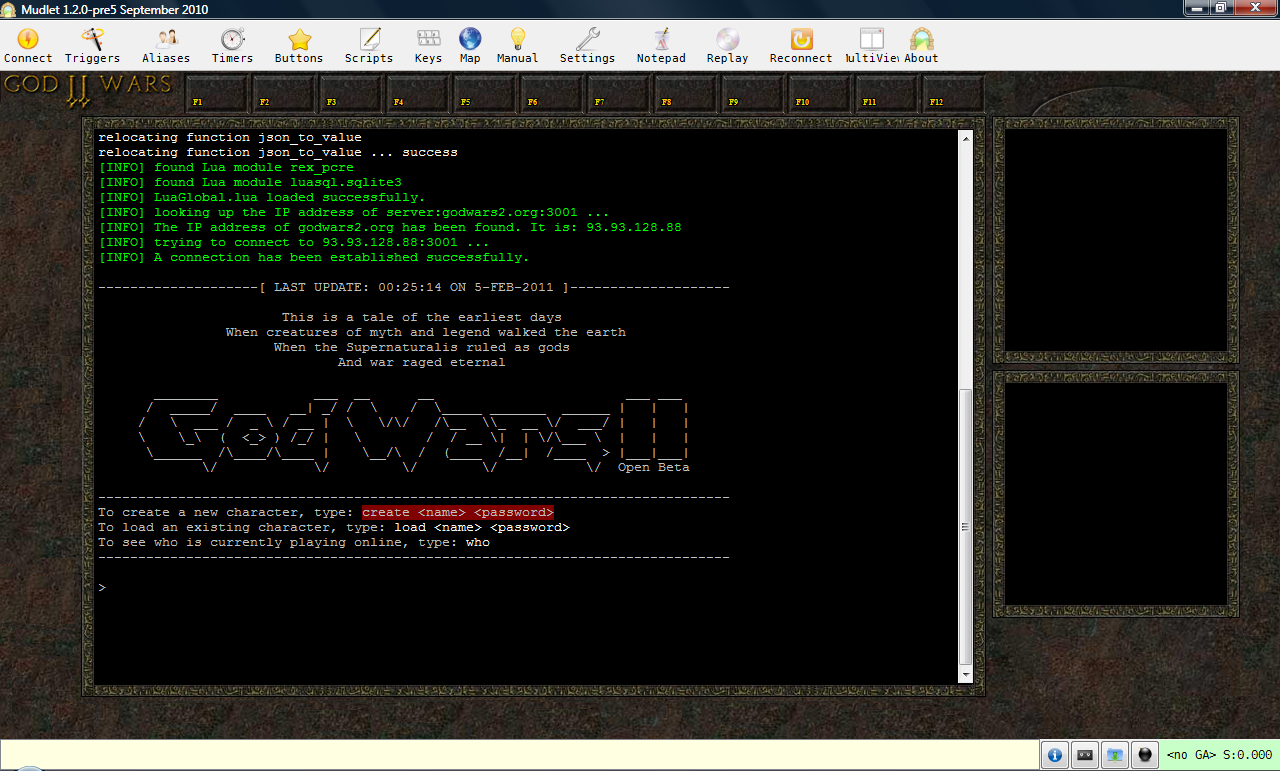Screen dimensions: 1280x771
Task: Click the cassette tape replay recording icon
Action: tap(1084, 755)
